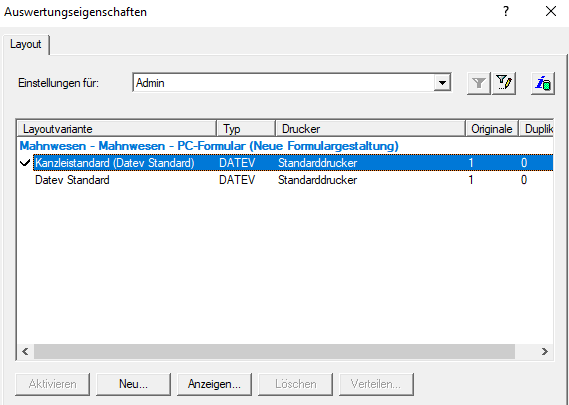569x405 pixels.
Task: Select the Datev Standard row
Action: coord(285,180)
